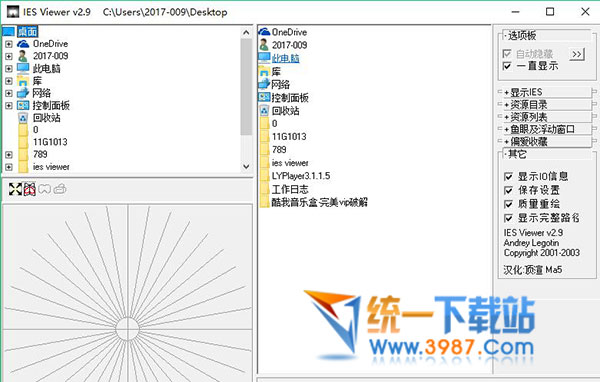Click the 此电脑 computer icon in the tree

coord(23,69)
